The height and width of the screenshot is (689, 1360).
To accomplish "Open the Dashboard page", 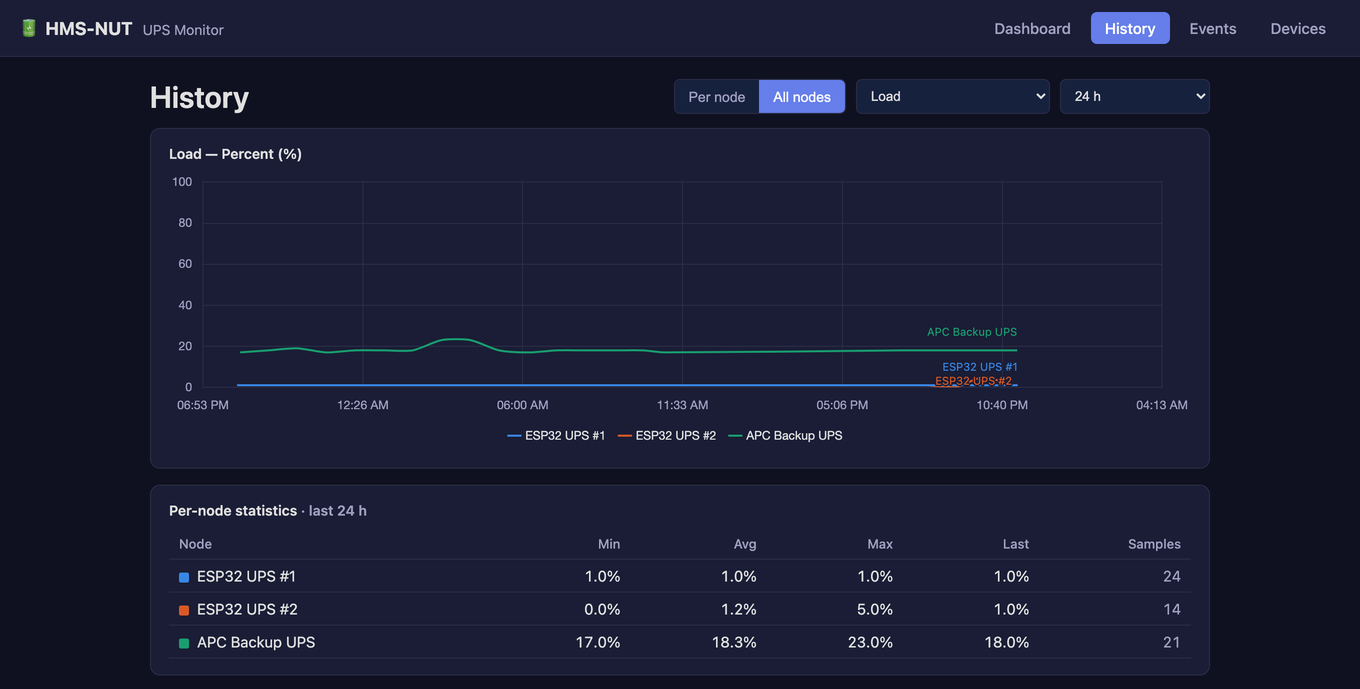I will (1032, 28).
